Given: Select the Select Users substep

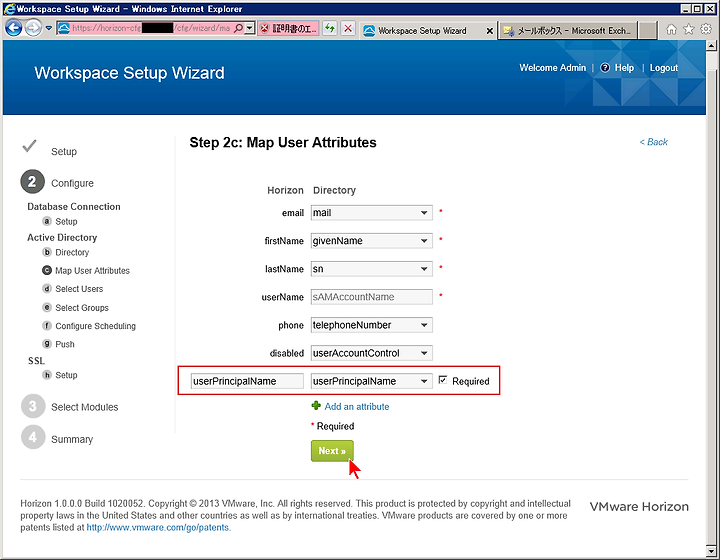Looking at the screenshot, I should (79, 289).
